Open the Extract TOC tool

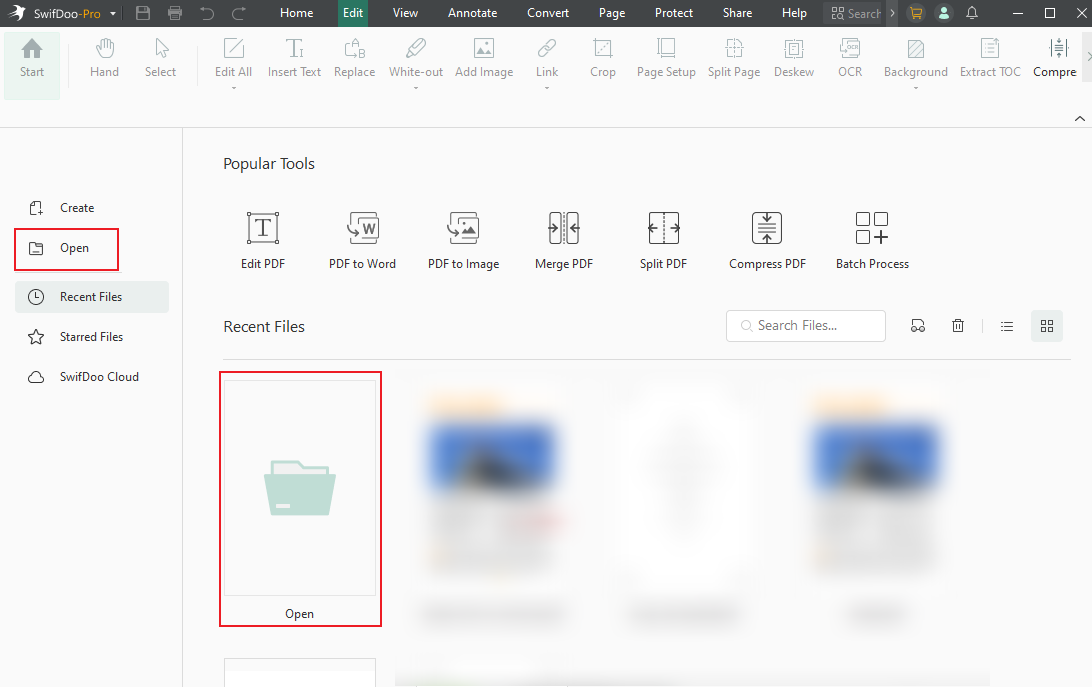pos(989,60)
